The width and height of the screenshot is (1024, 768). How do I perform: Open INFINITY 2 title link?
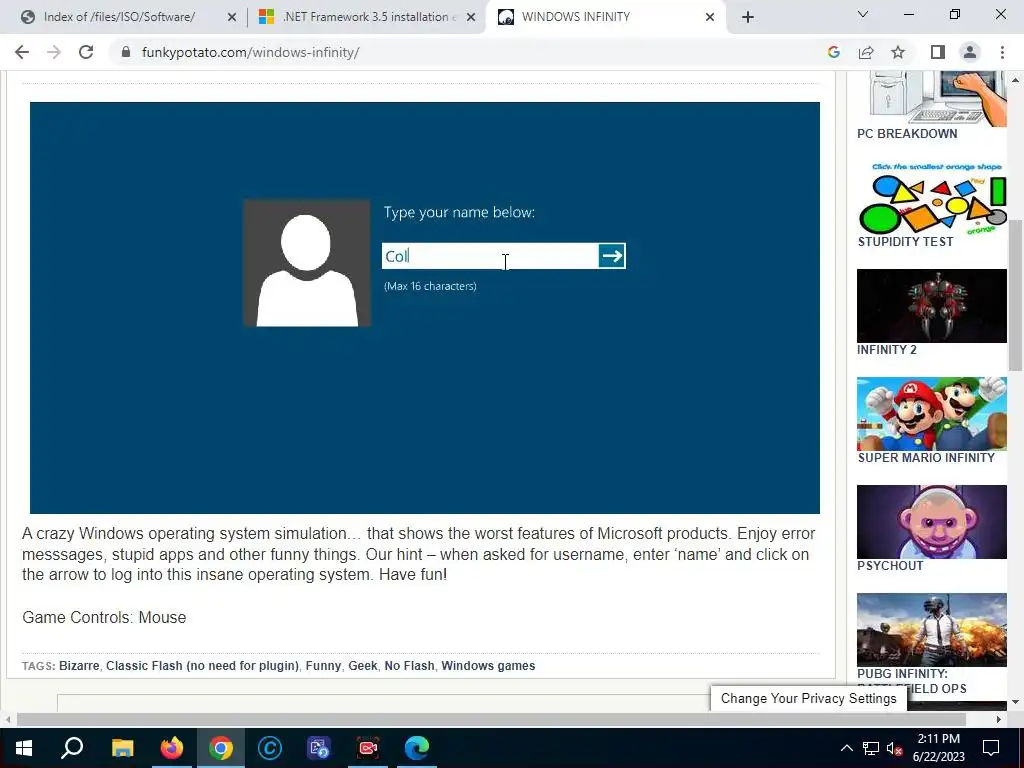point(887,350)
